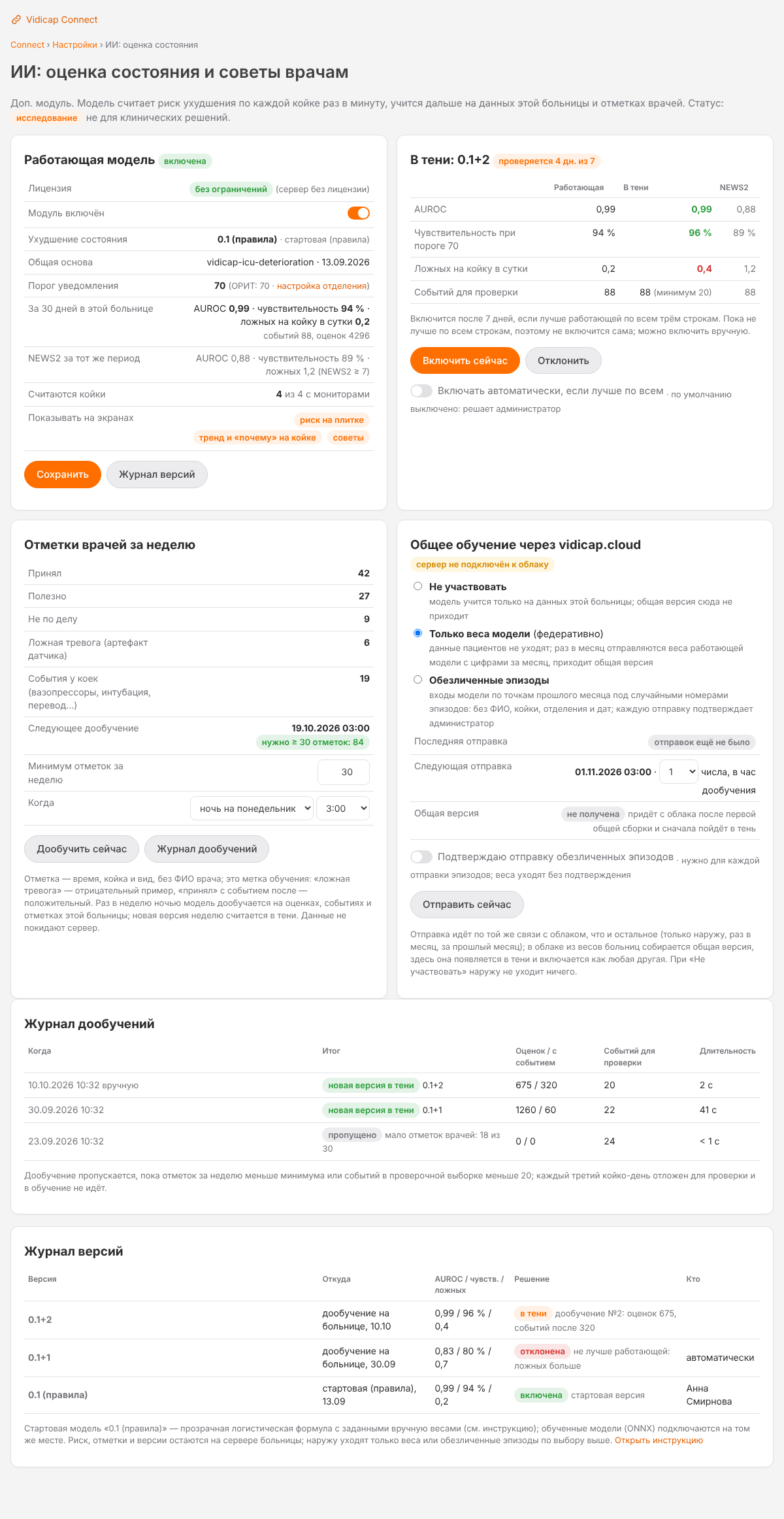Expand the 3:00 time dropdown
This screenshot has height=1519, width=784.
(x=343, y=809)
